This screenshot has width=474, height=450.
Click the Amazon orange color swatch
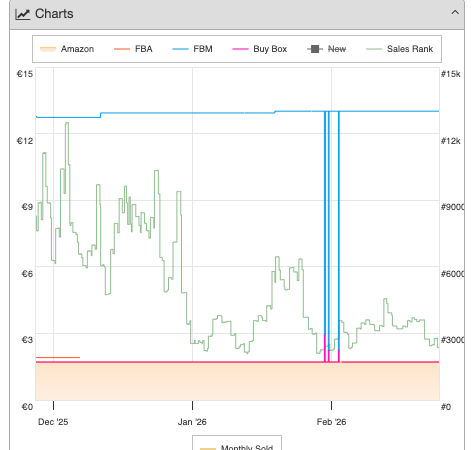point(48,49)
